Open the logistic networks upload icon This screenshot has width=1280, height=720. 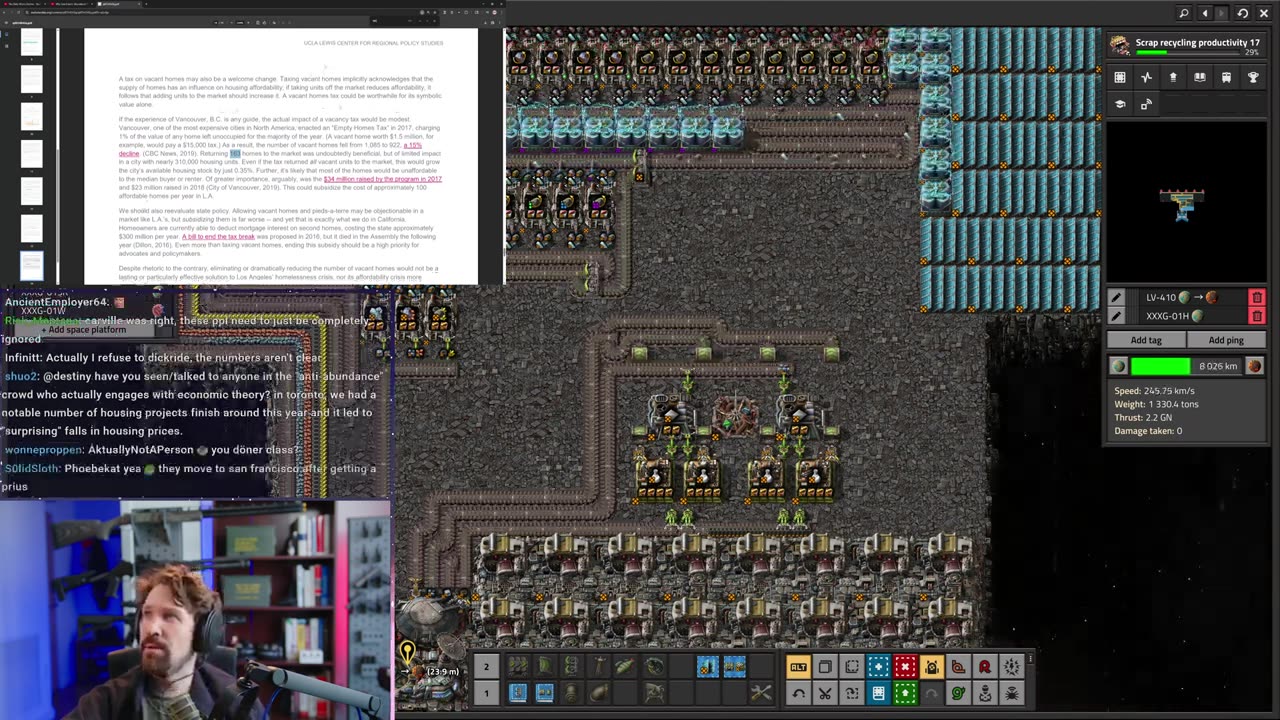[1173, 77]
